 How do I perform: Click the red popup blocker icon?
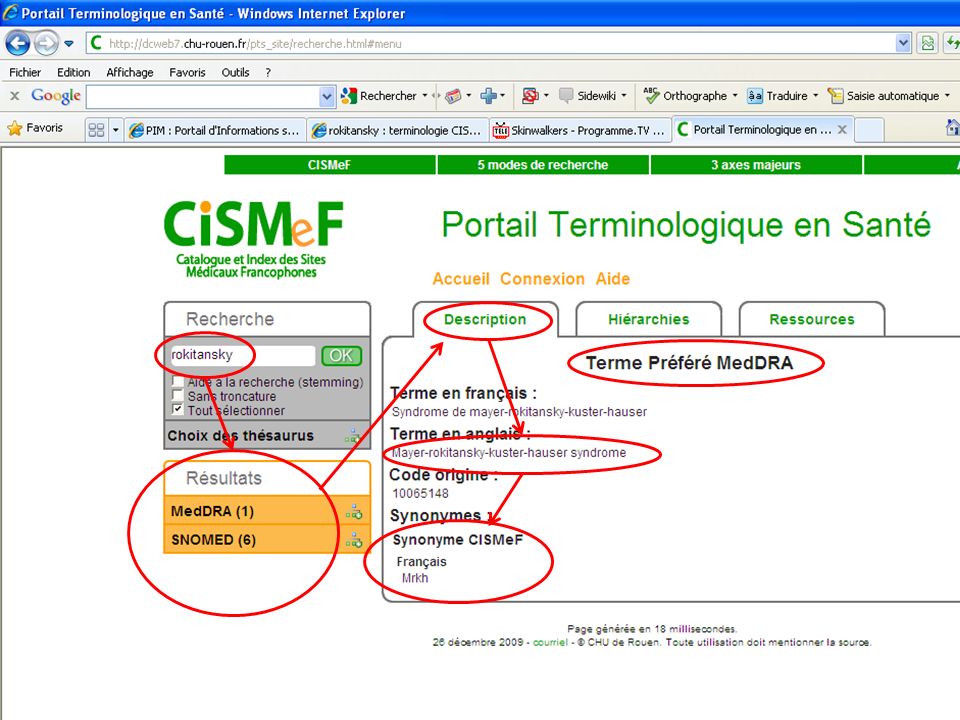(530, 96)
